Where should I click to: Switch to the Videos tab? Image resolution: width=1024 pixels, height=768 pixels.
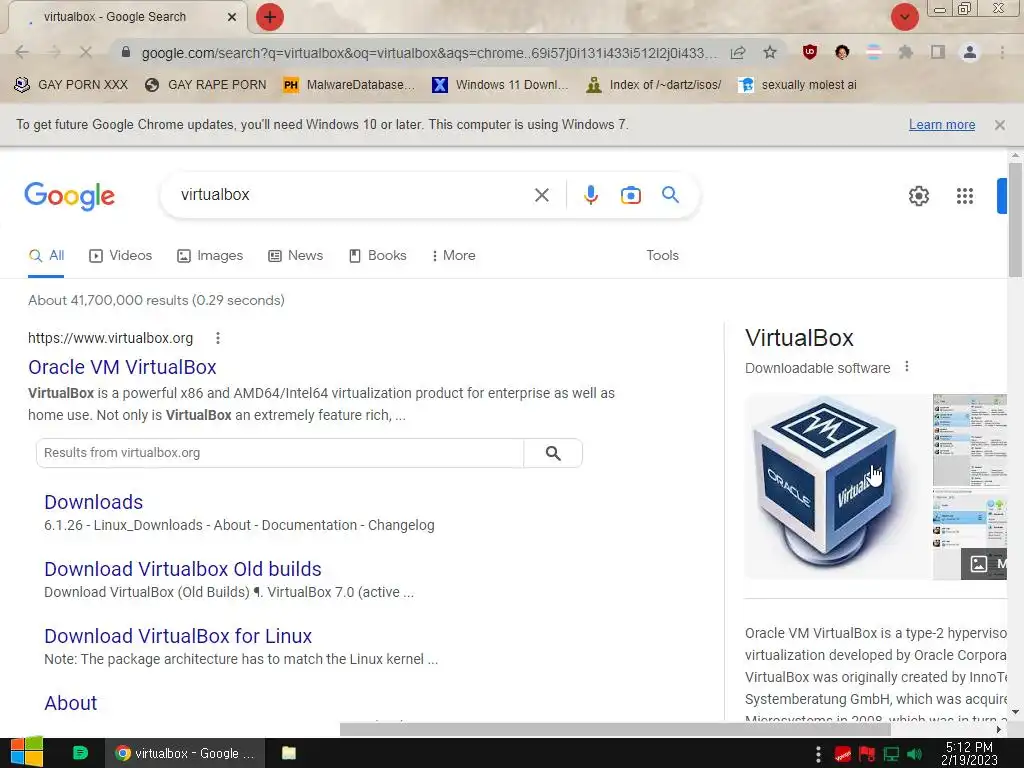point(120,255)
